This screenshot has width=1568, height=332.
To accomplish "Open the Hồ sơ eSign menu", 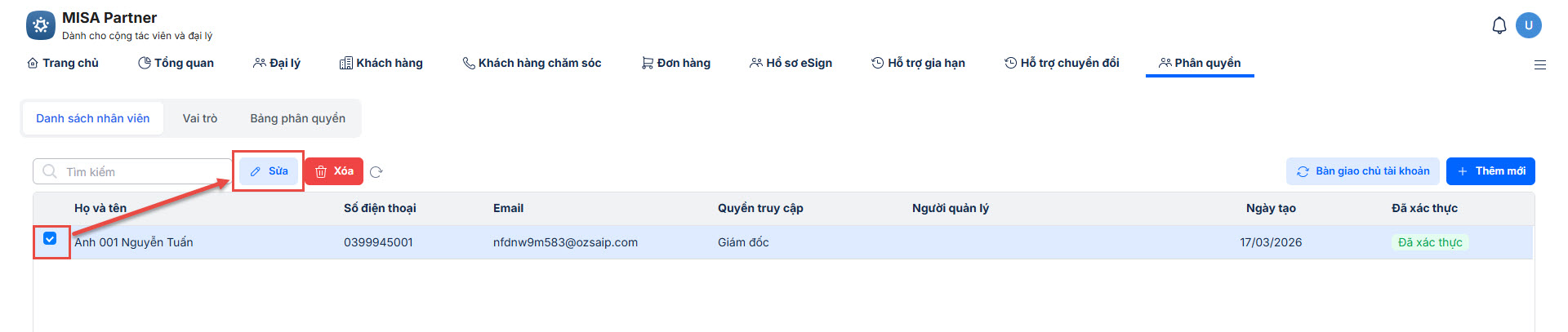I will (x=791, y=63).
